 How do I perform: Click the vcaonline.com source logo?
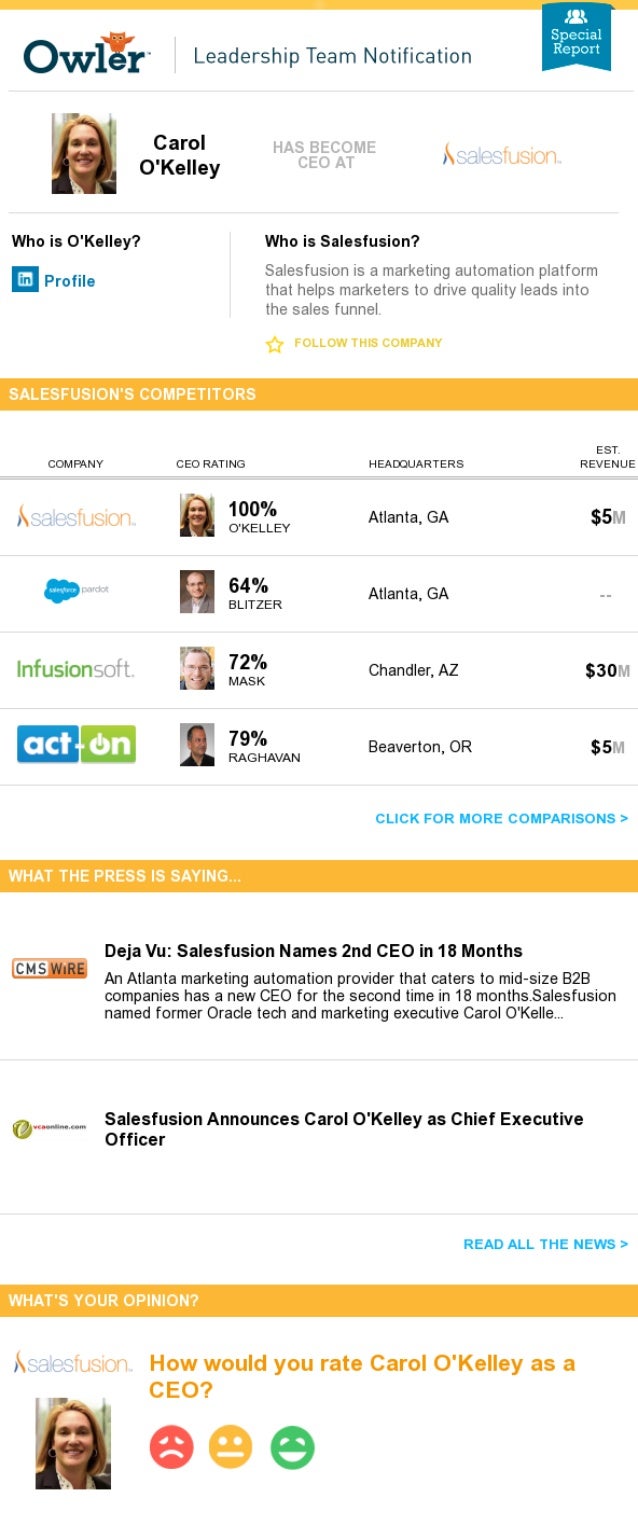click(49, 1128)
